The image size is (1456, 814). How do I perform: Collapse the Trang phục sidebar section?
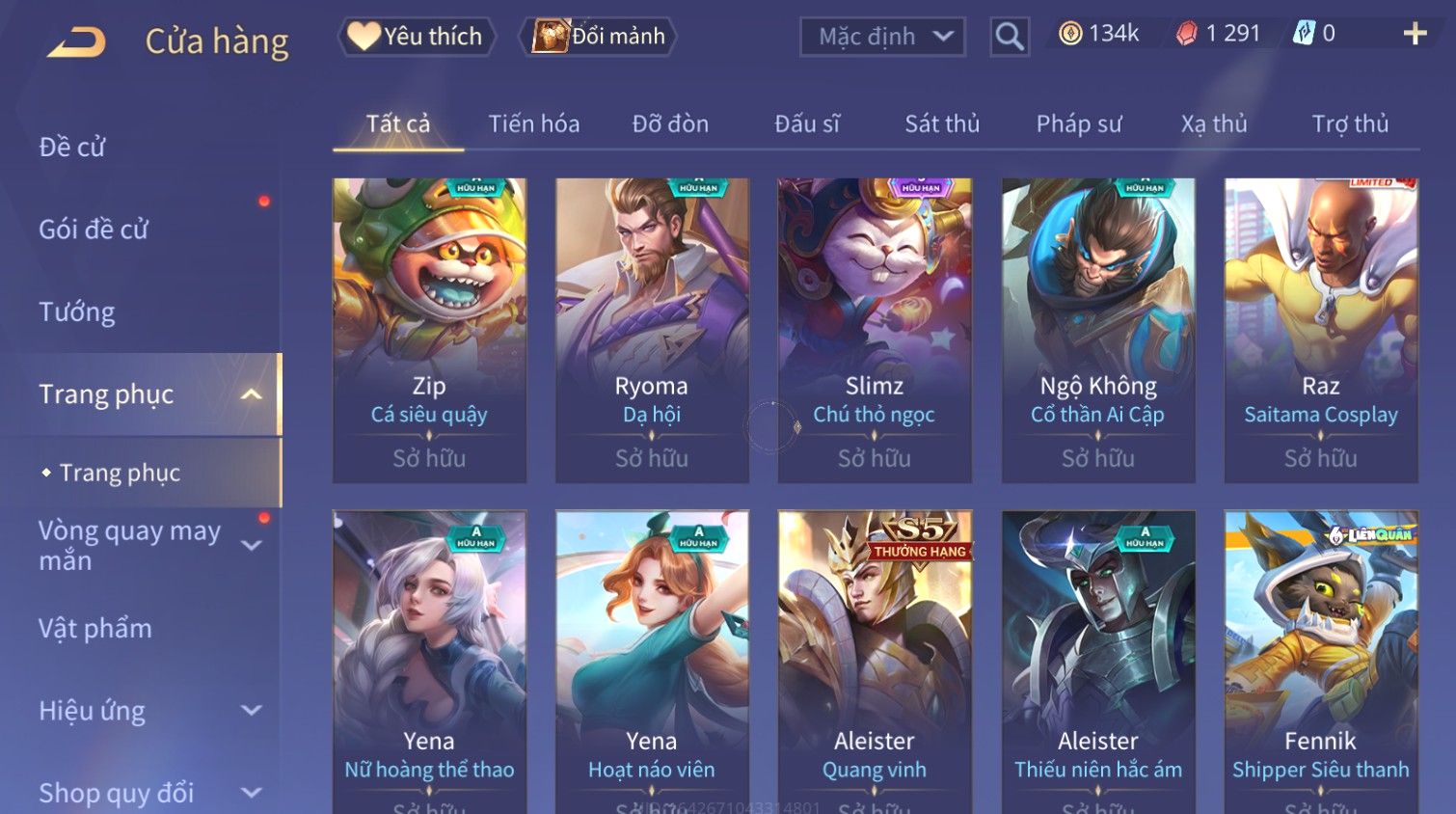(x=251, y=394)
